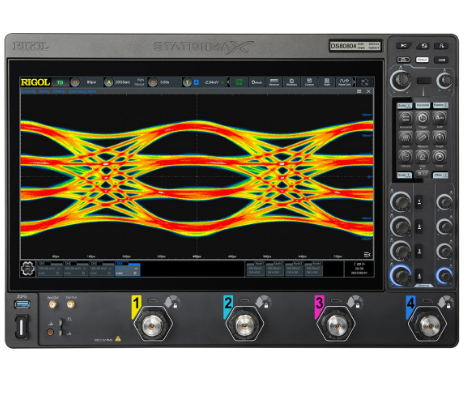Expand the toolbar right arrow
The width and height of the screenshot is (470, 393).
[354, 82]
